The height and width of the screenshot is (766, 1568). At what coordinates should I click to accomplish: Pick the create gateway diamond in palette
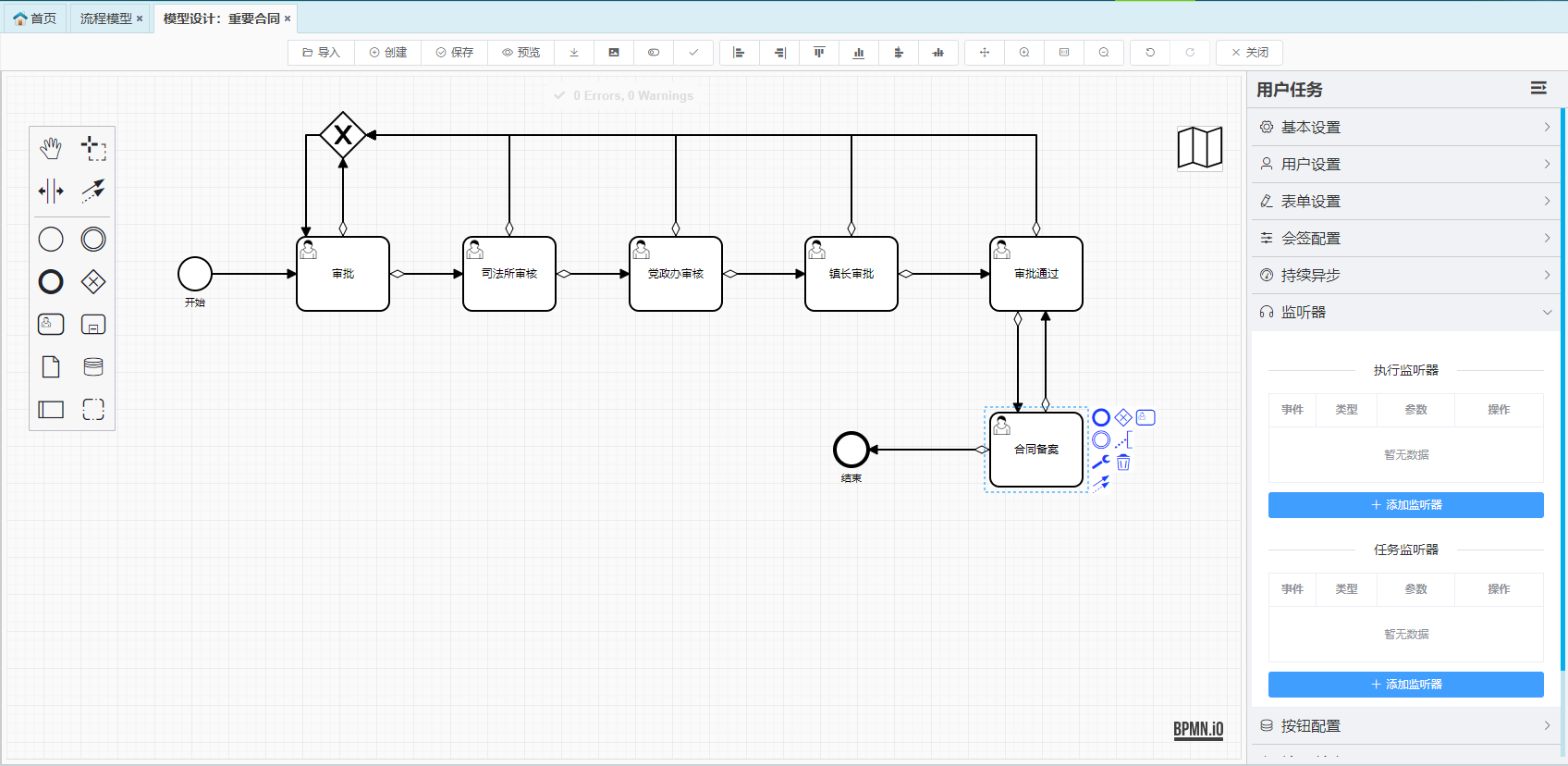(93, 282)
